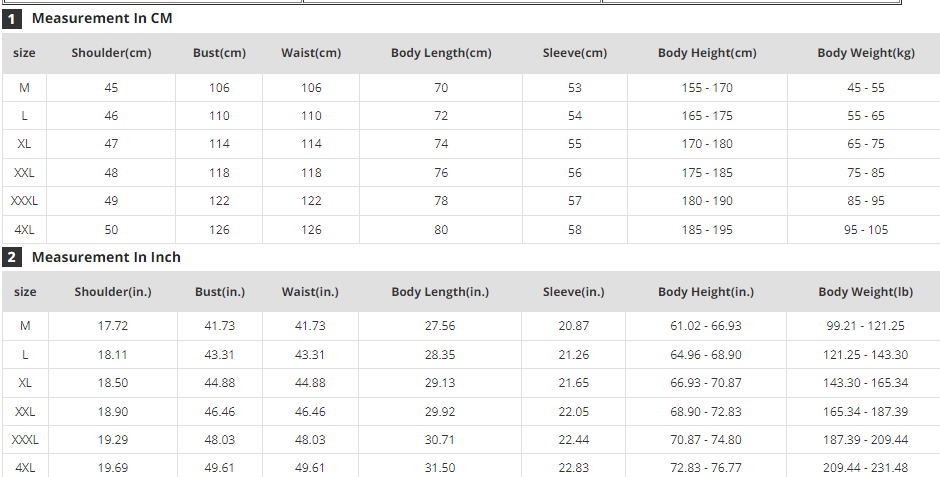Click the Body Height(in.) column header
Screen dimensions: 940x477
click(x=706, y=292)
